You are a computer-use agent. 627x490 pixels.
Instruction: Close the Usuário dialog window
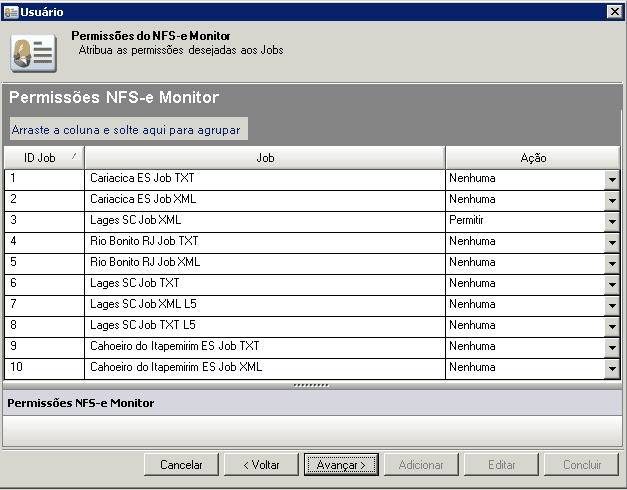point(614,11)
